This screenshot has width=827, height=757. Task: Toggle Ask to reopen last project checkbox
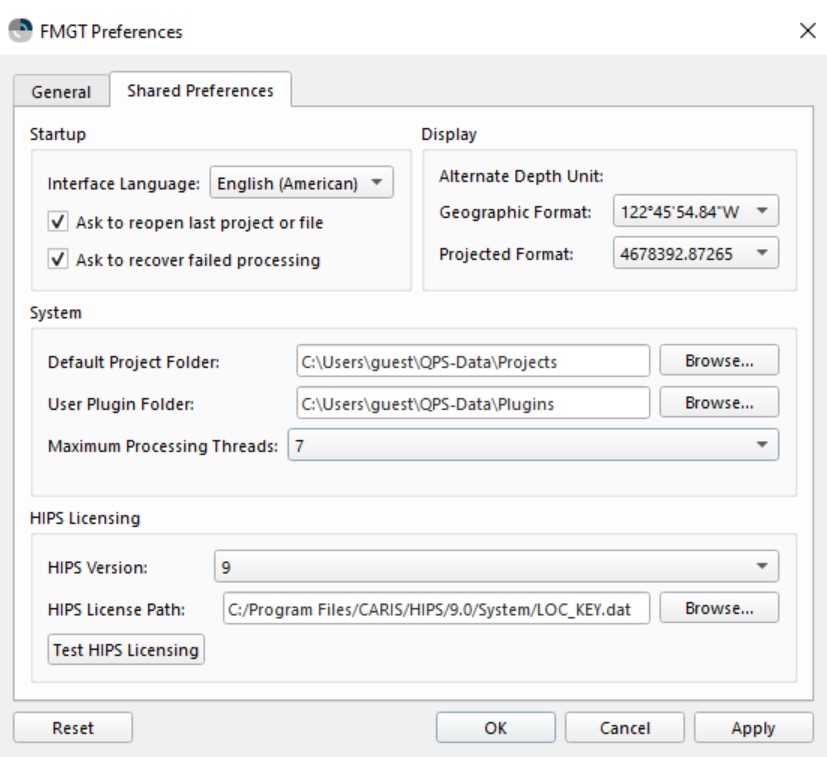[x=60, y=222]
